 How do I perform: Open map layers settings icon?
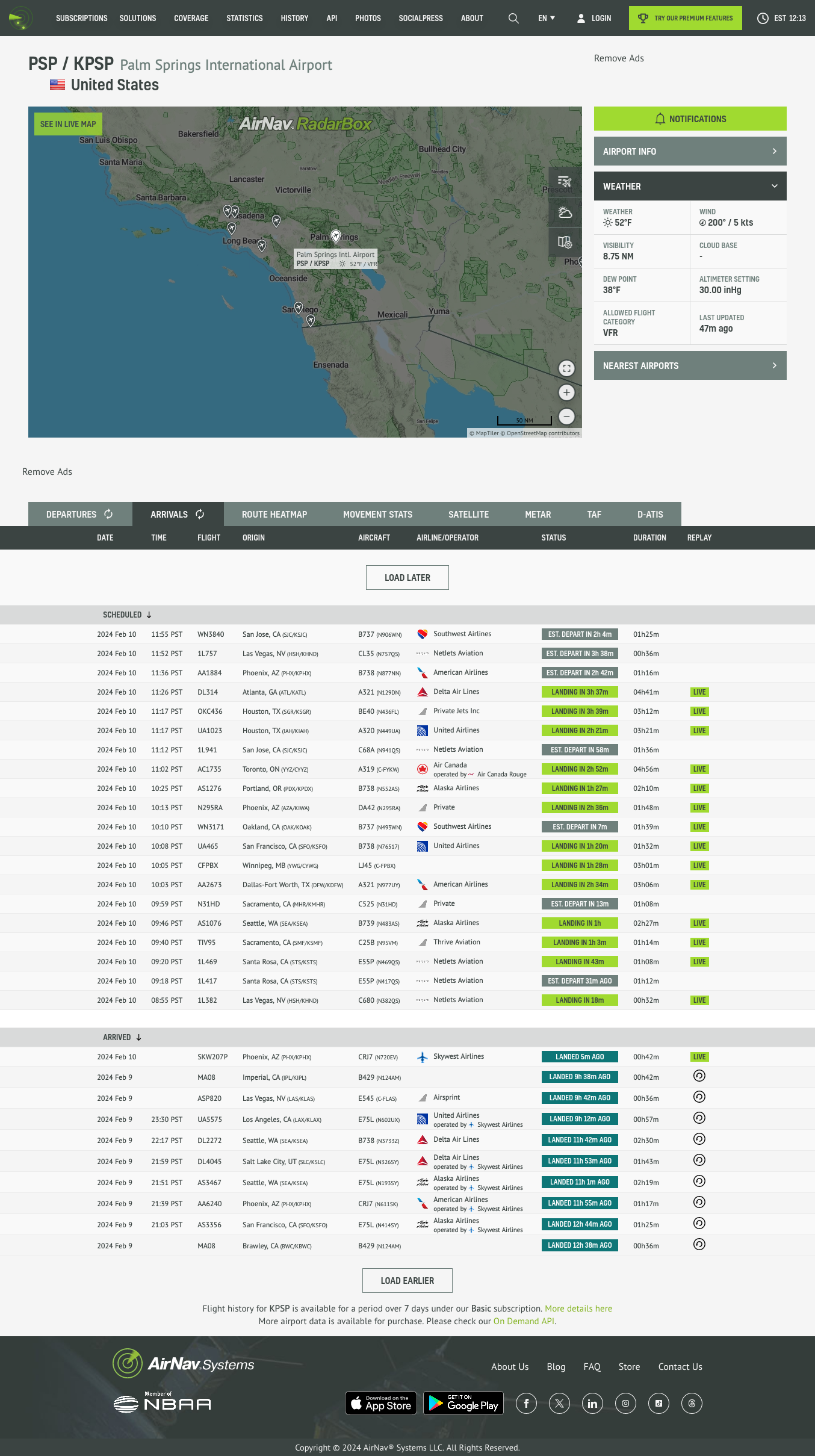pos(565,242)
